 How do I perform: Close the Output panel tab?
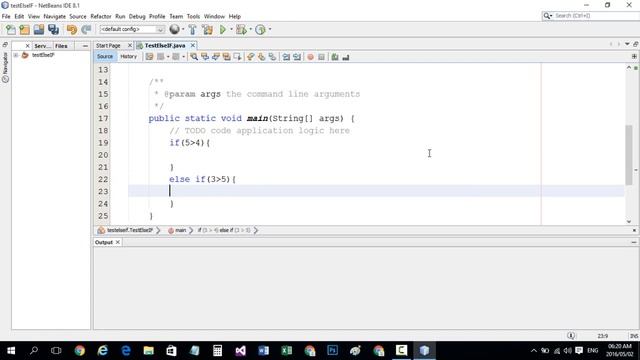click(x=118, y=242)
